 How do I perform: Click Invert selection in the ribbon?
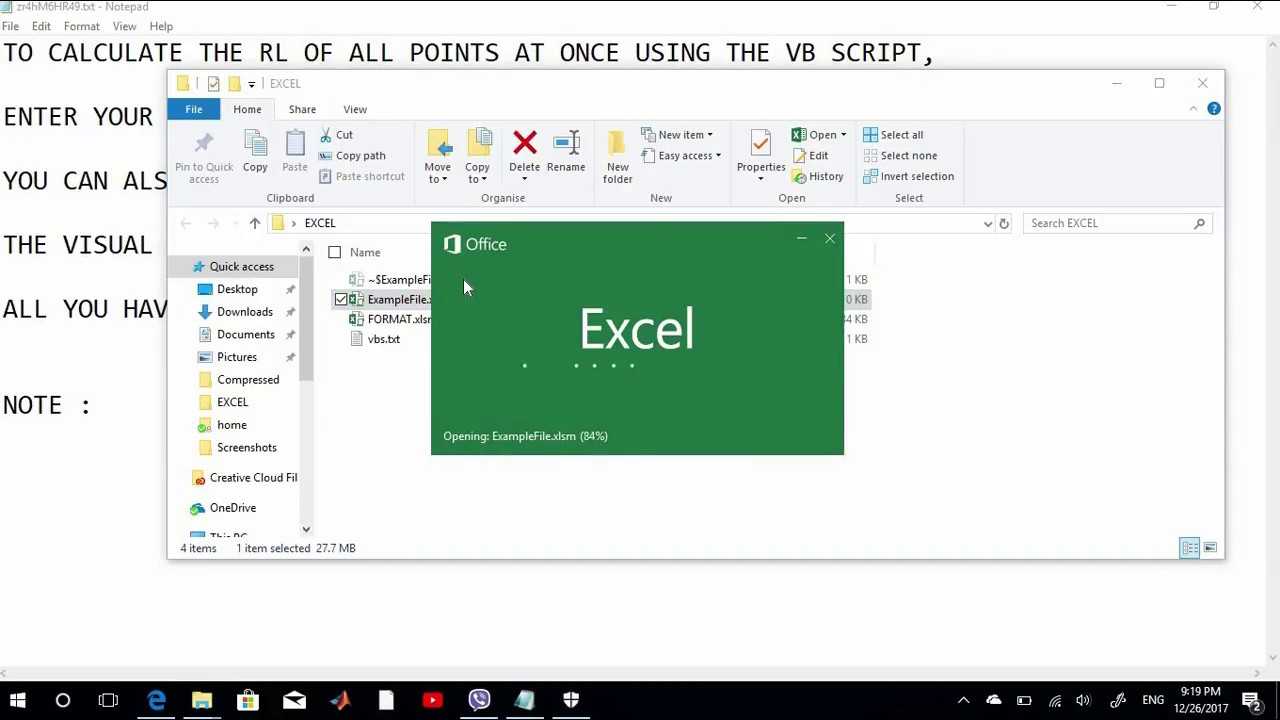pos(908,177)
